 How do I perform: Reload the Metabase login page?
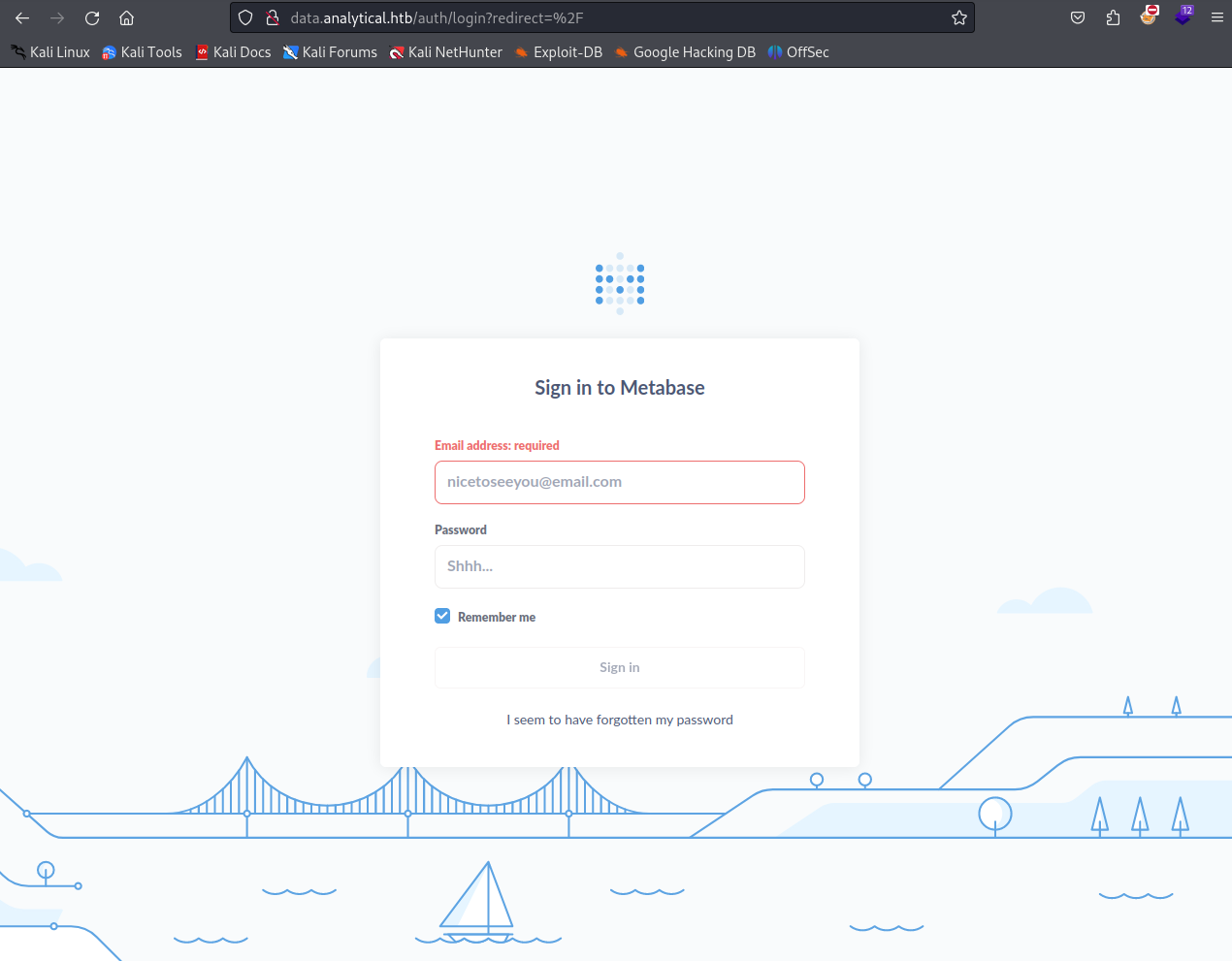coord(92,17)
